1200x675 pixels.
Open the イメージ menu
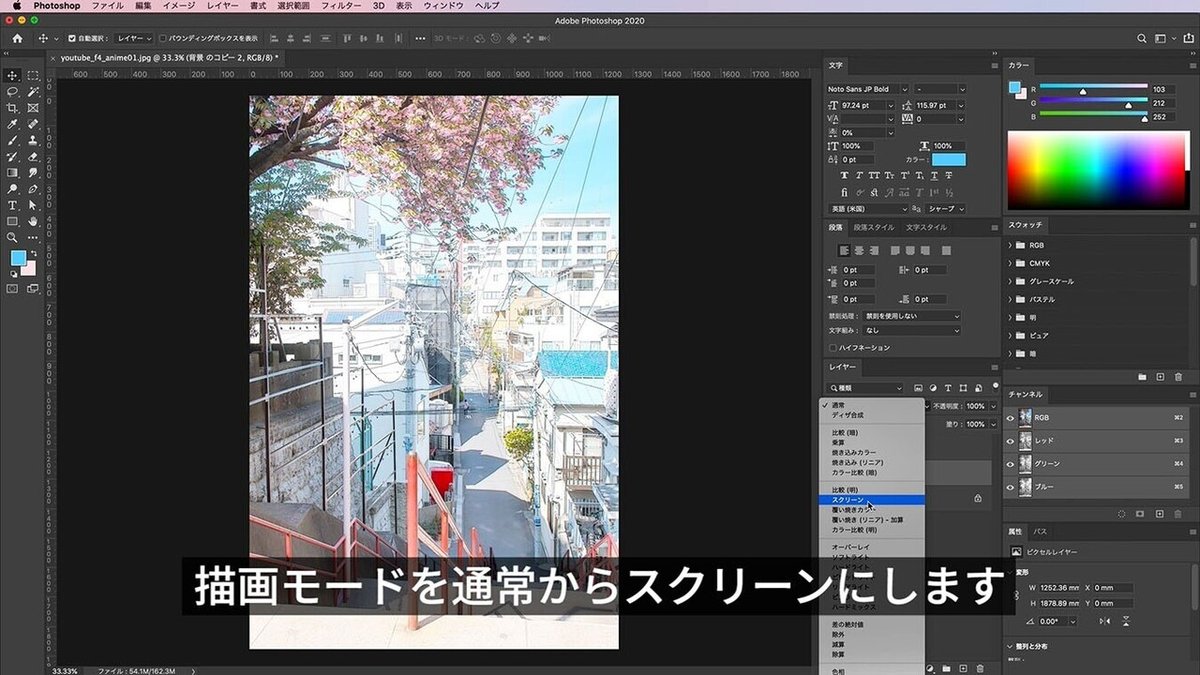point(179,6)
